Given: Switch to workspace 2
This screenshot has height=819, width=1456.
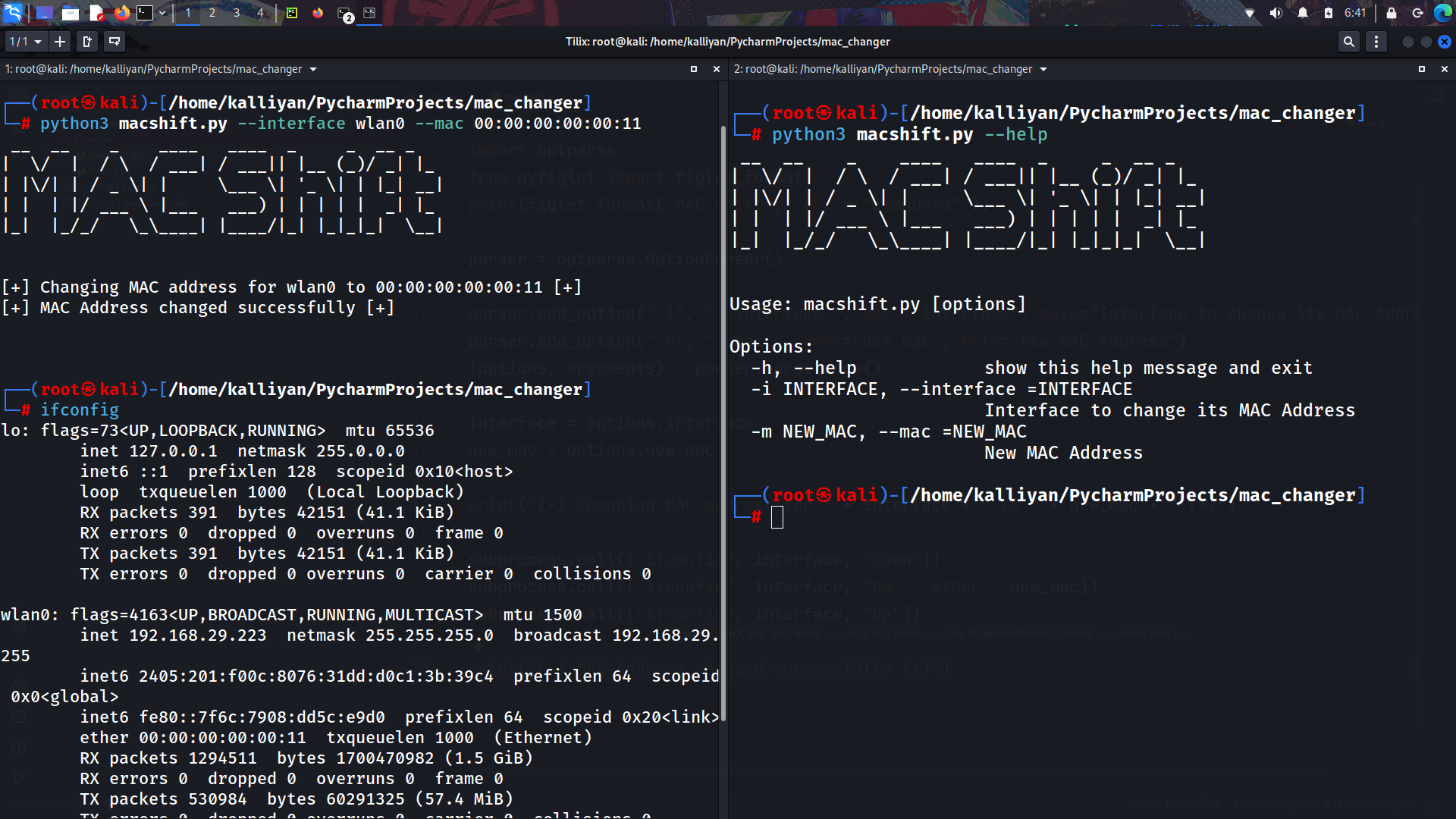Looking at the screenshot, I should pos(212,13).
